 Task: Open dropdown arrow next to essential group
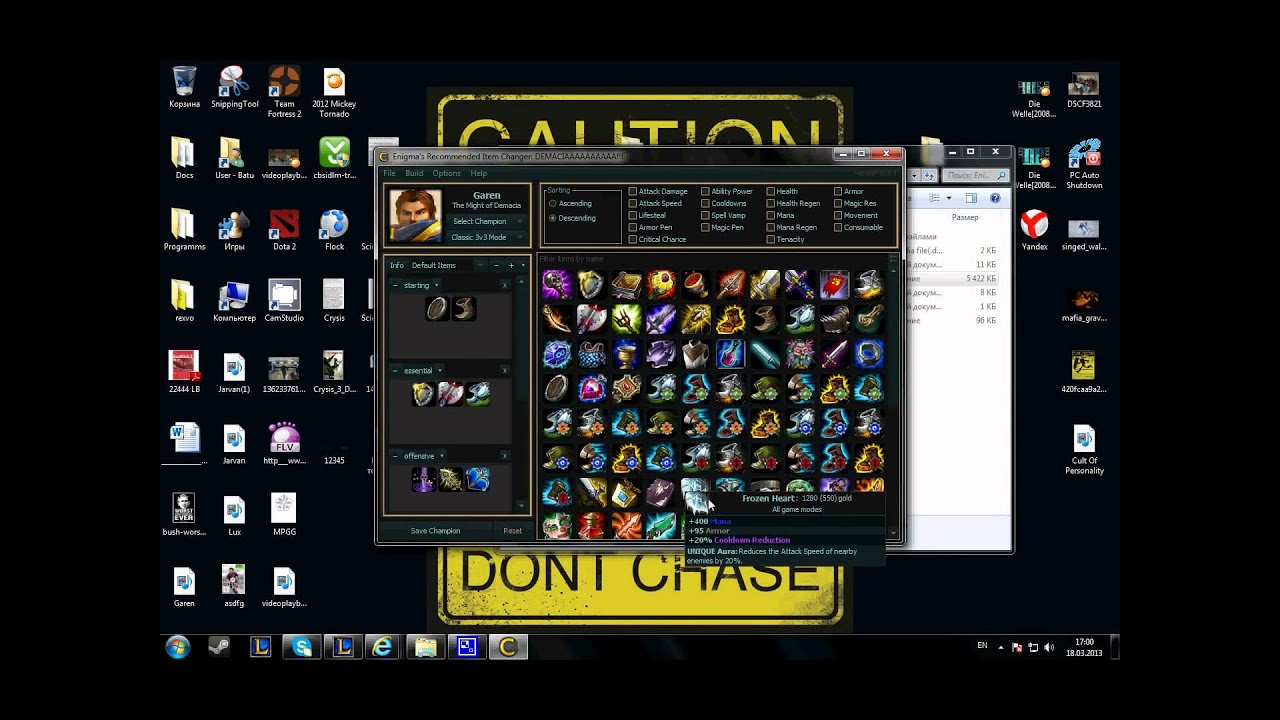click(x=439, y=371)
